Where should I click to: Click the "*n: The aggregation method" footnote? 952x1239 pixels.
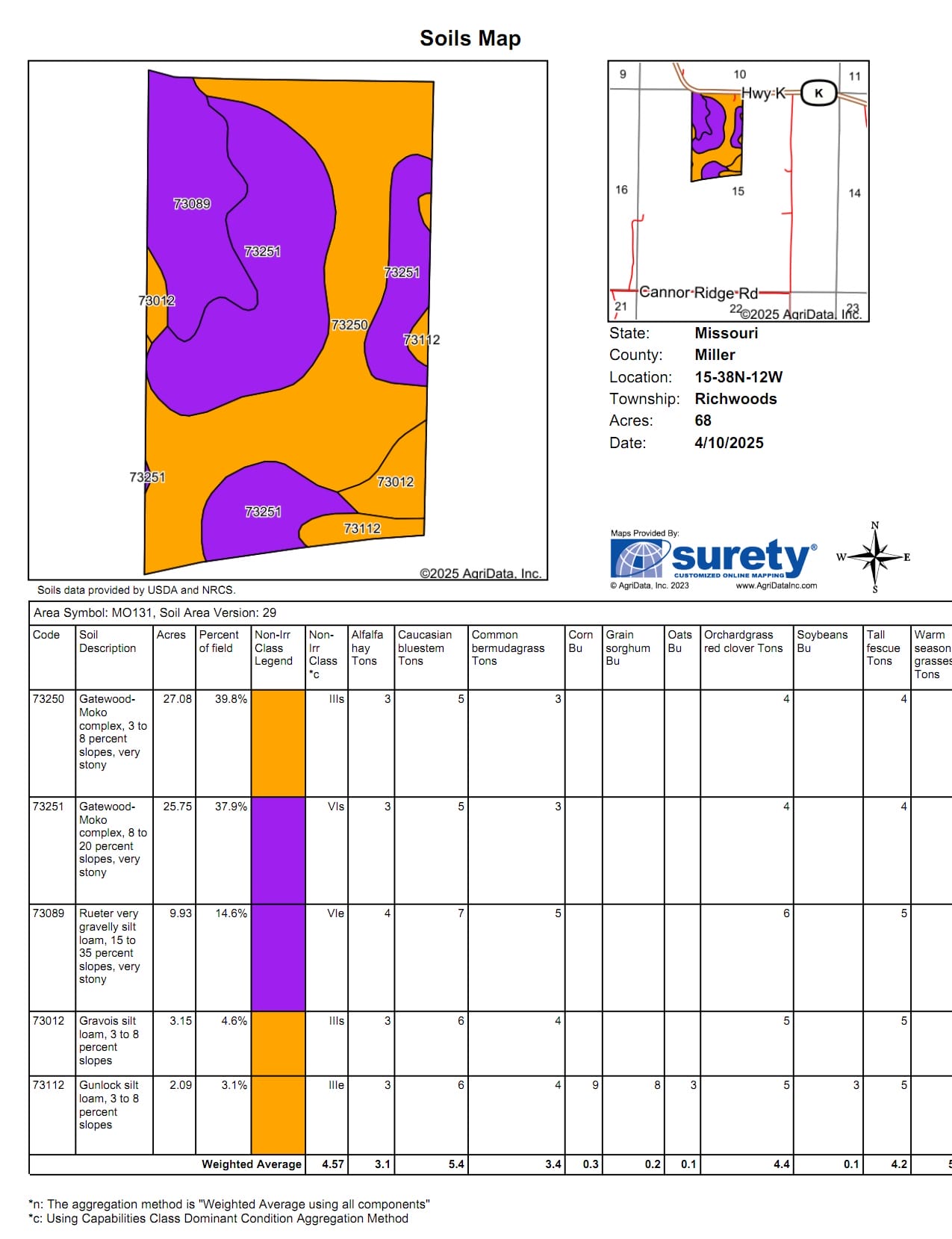click(229, 1205)
